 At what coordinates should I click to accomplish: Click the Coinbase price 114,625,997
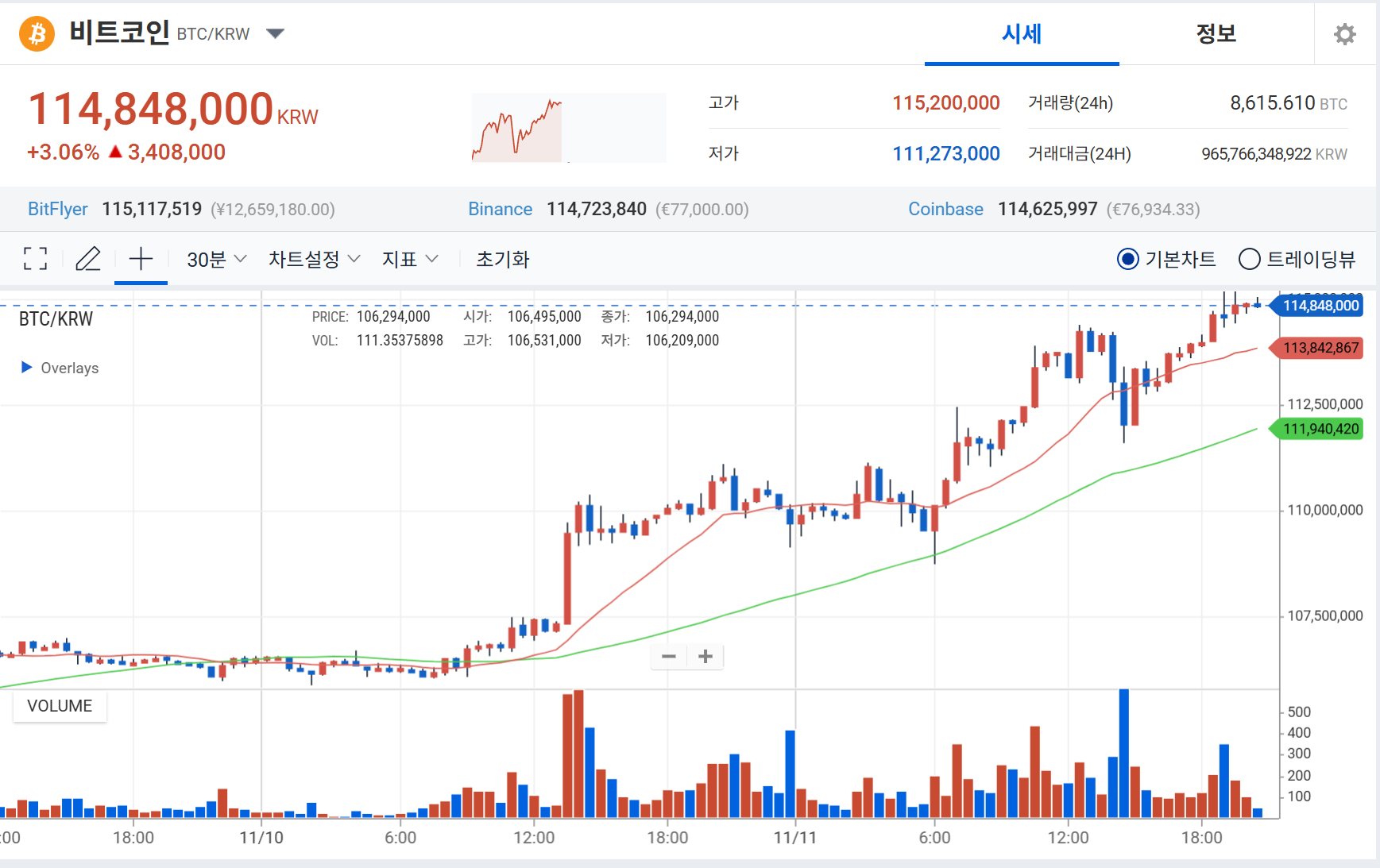coord(1048,209)
